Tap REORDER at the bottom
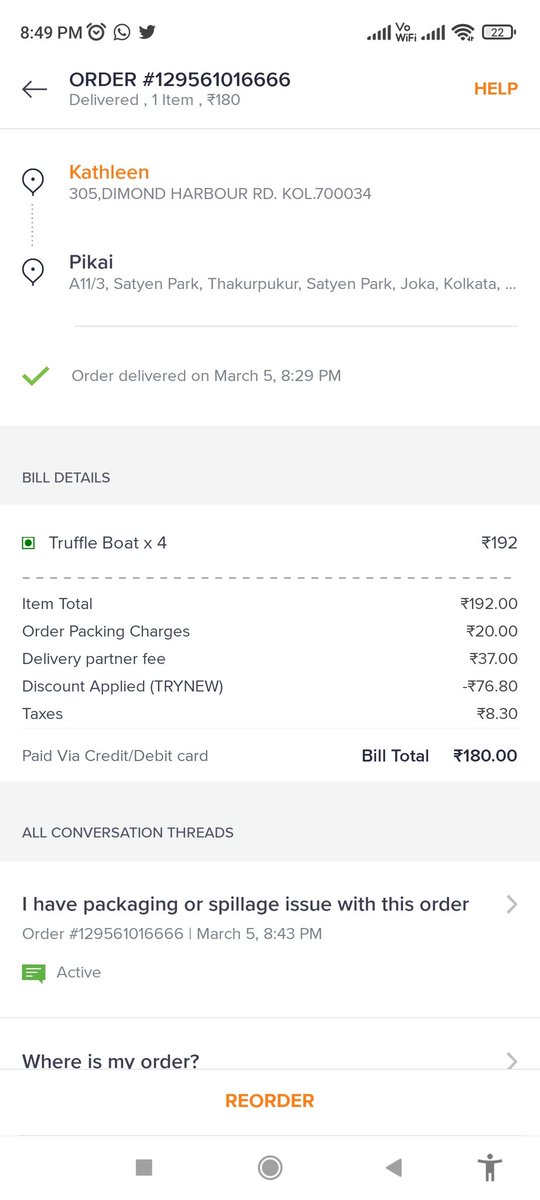Screen dimensions: 540x1200 (270, 1101)
